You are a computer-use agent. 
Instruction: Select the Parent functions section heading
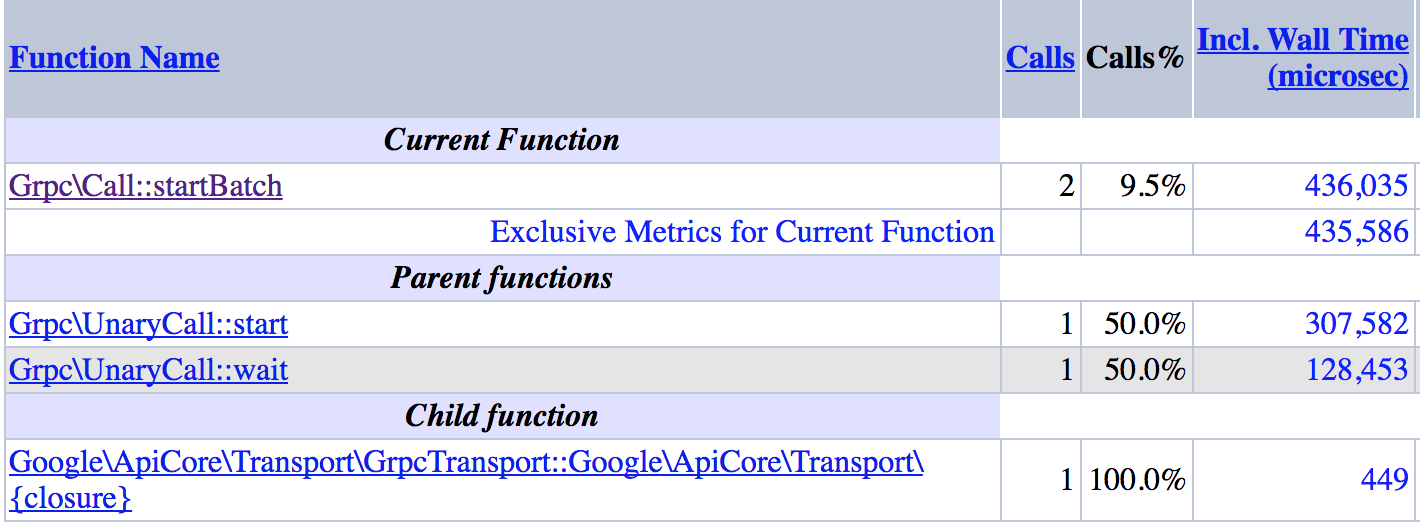point(502,278)
